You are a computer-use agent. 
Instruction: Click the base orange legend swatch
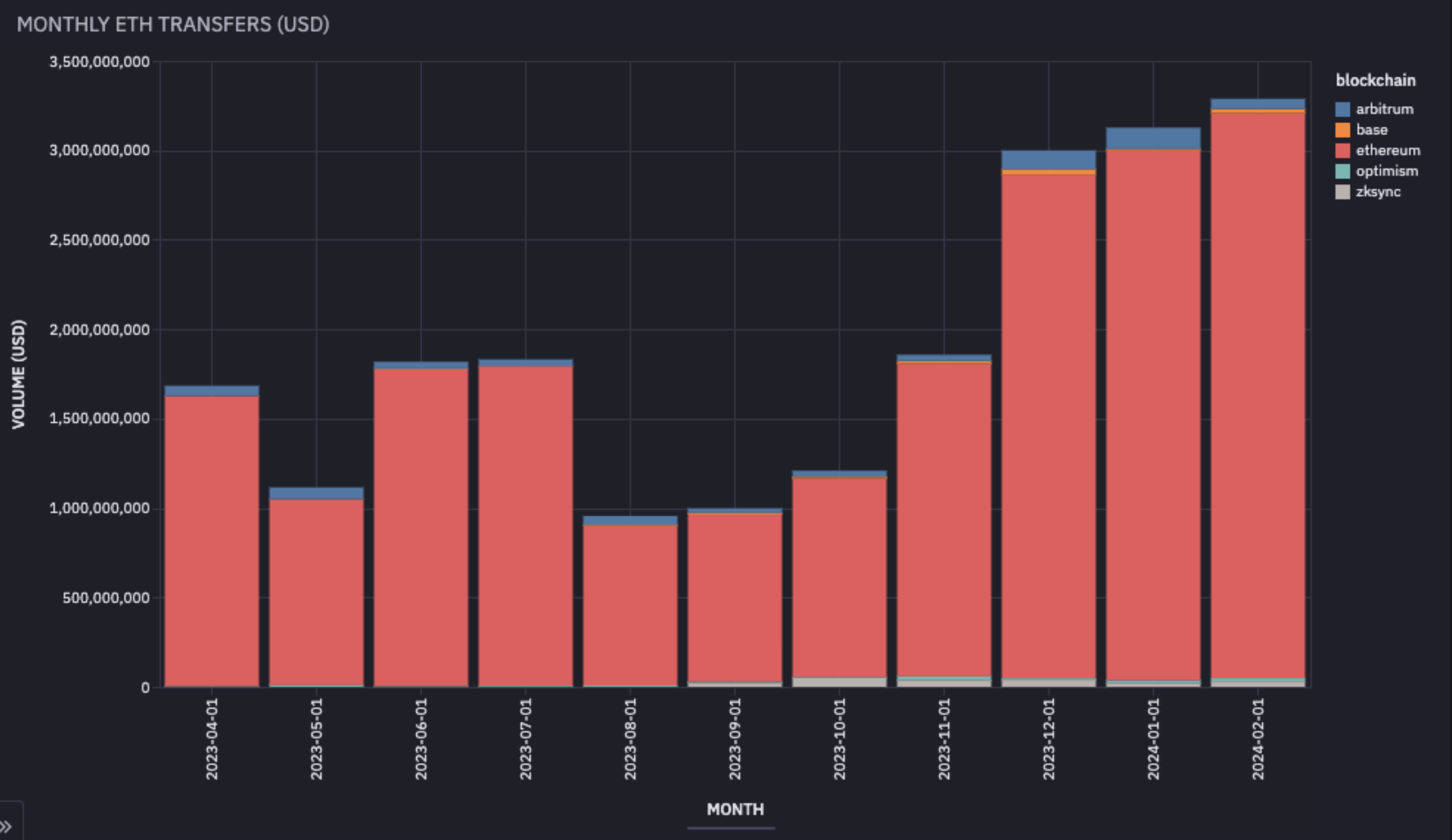click(x=1342, y=130)
